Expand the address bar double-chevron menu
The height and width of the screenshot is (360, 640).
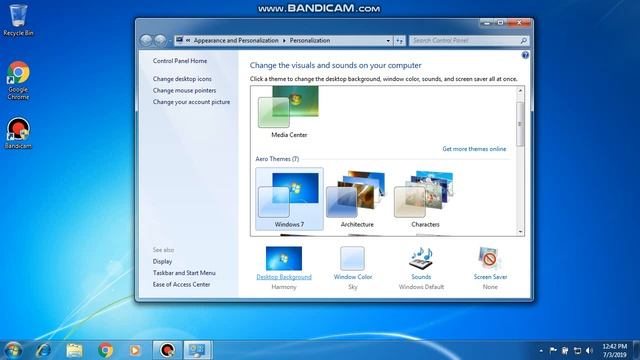point(188,40)
